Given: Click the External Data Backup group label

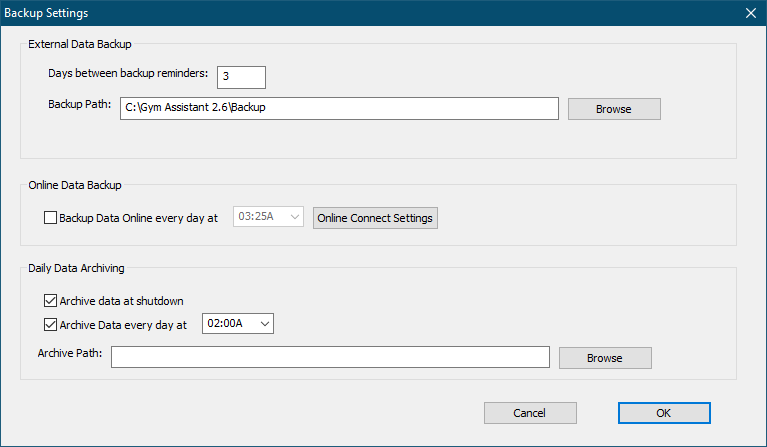Looking at the screenshot, I should (79, 44).
